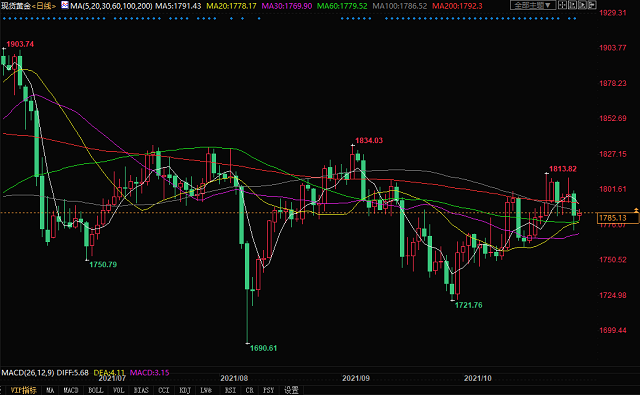The image size is (640, 395).
Task: Click the 日线 period label
Action: tap(43, 6)
